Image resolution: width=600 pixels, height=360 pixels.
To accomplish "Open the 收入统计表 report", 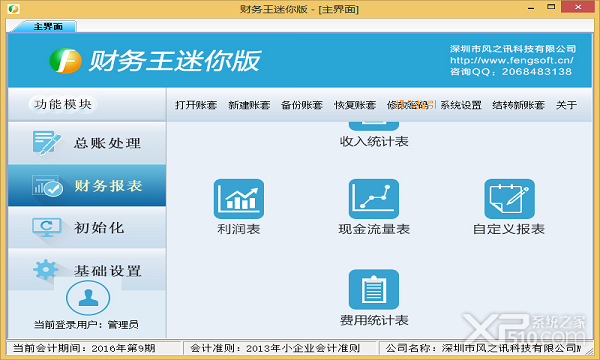I will (x=374, y=135).
